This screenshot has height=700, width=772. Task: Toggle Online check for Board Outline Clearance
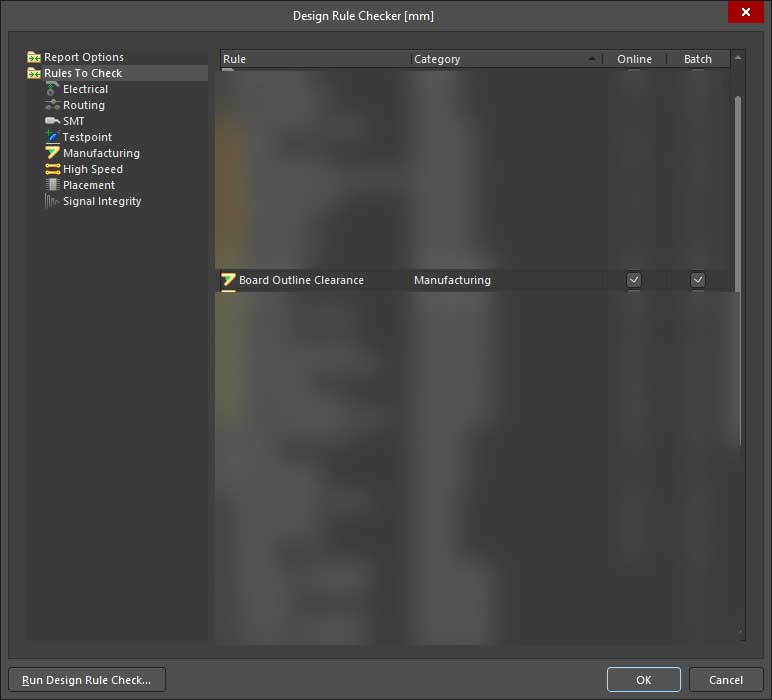[634, 280]
